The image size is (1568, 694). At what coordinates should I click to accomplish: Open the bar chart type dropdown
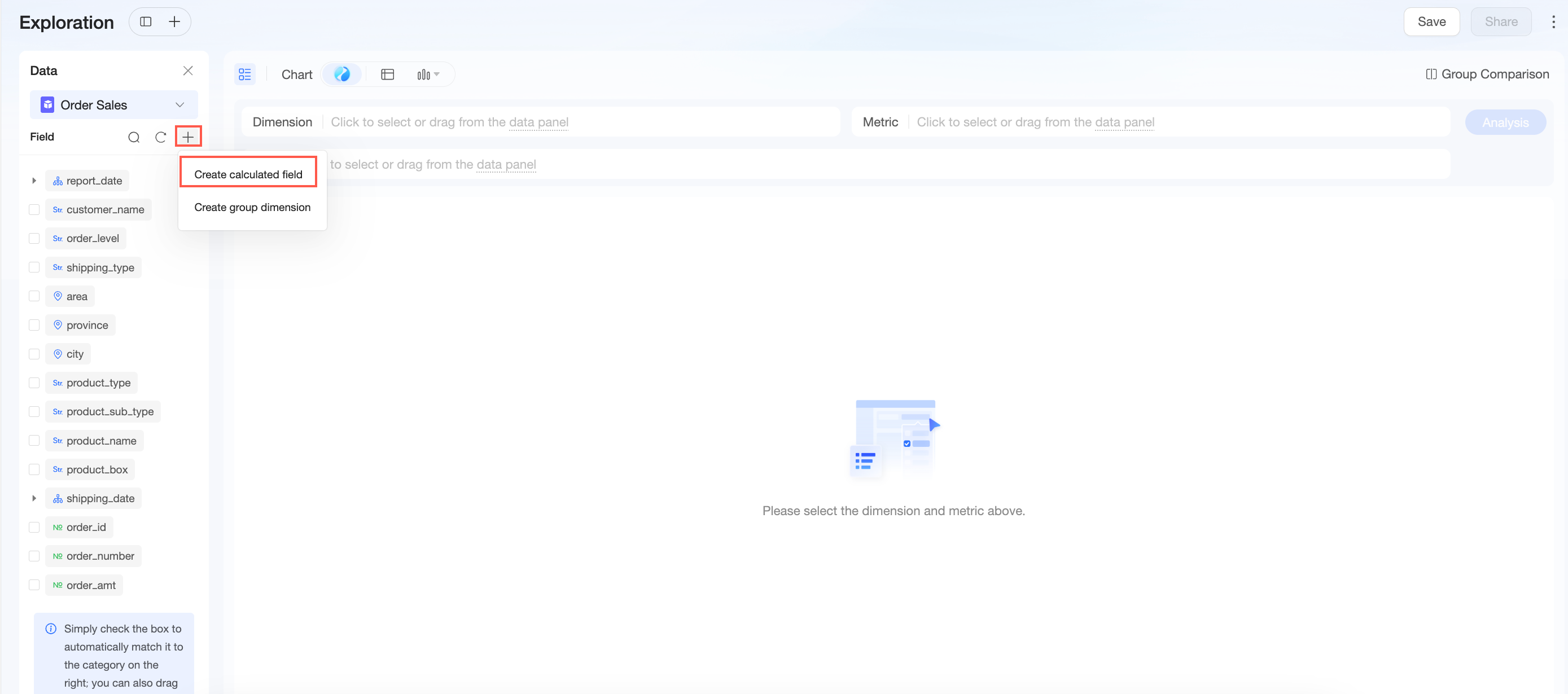(x=428, y=74)
